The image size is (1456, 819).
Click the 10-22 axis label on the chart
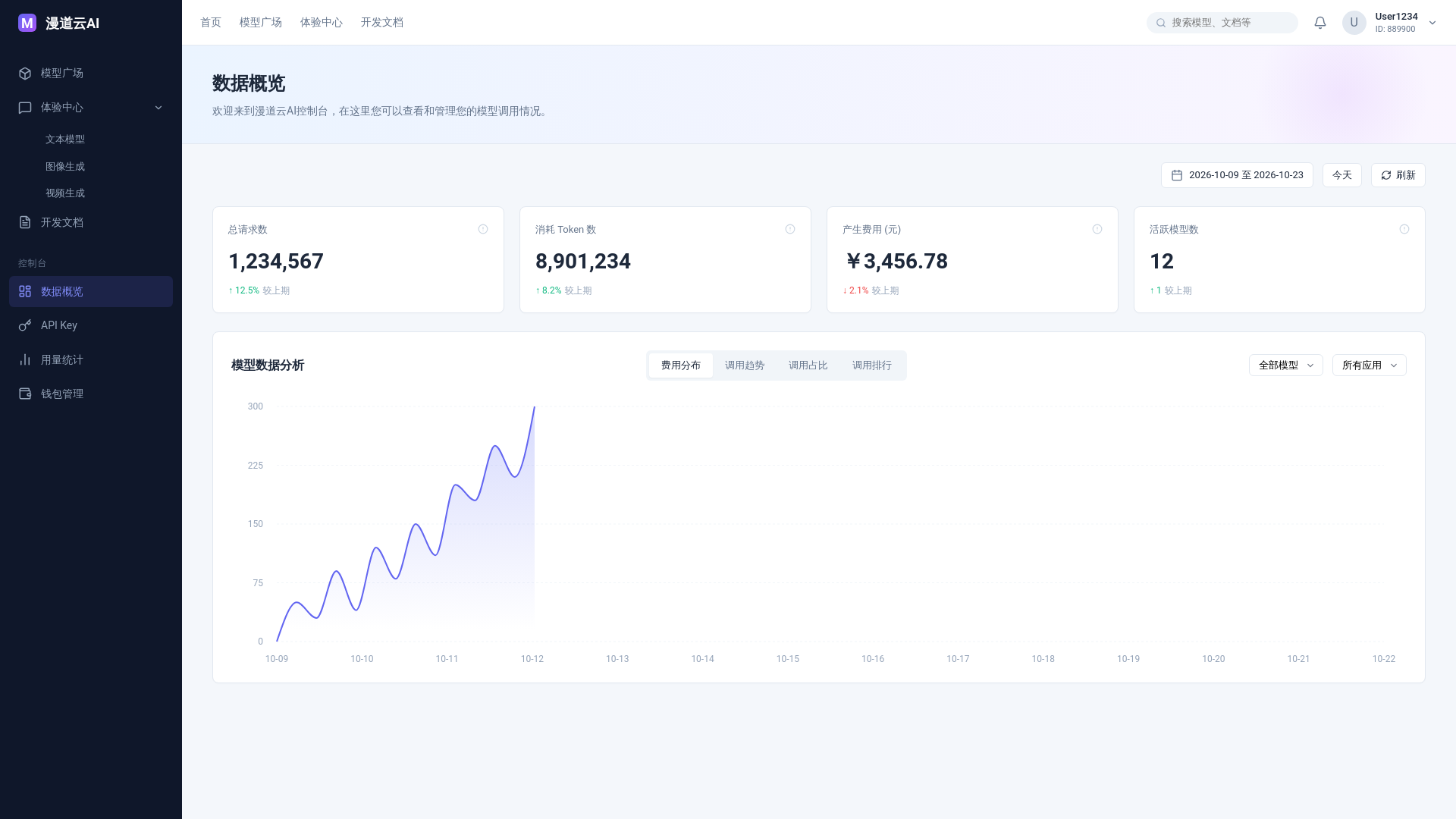pyautogui.click(x=1384, y=659)
